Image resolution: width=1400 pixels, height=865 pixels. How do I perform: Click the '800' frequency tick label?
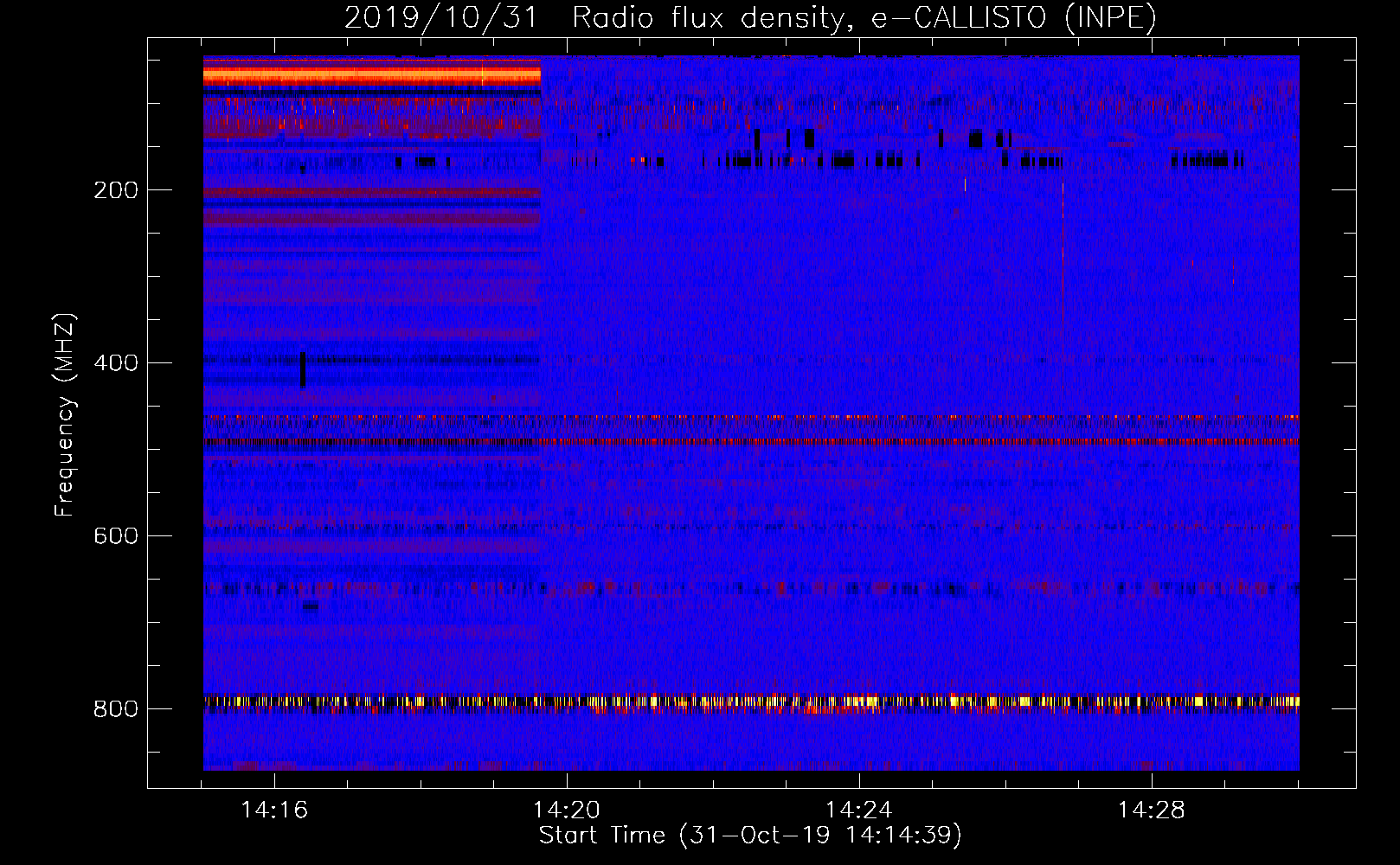coord(116,709)
